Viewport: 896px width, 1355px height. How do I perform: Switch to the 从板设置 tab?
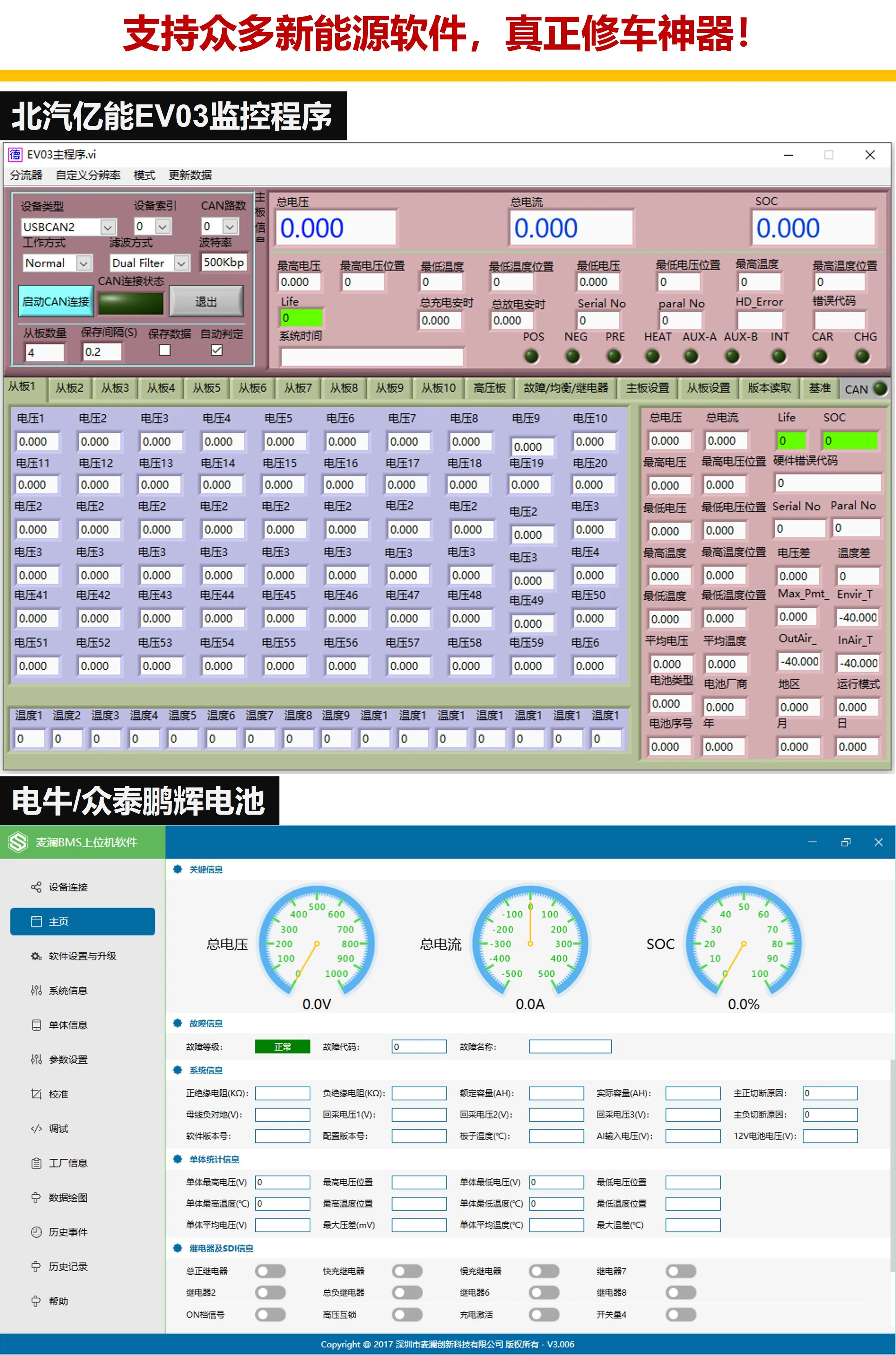[x=709, y=388]
